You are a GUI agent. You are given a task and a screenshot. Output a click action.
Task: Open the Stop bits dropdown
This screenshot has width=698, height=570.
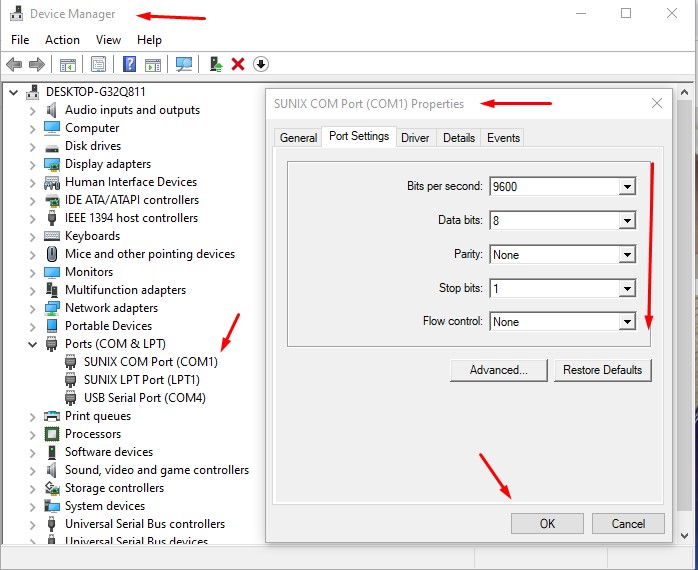[x=627, y=289]
